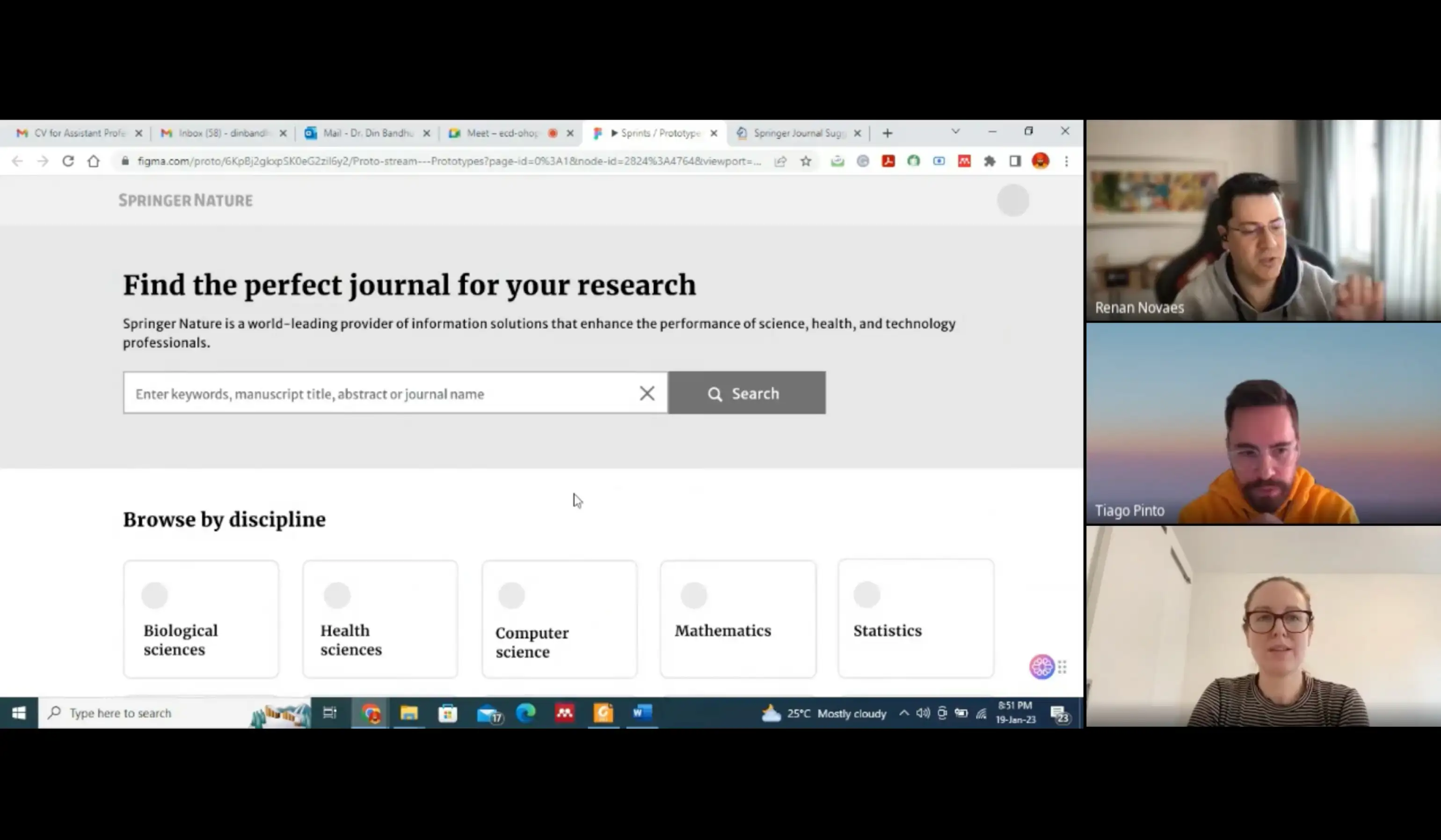
Task: Open a new browser tab
Action: point(887,133)
